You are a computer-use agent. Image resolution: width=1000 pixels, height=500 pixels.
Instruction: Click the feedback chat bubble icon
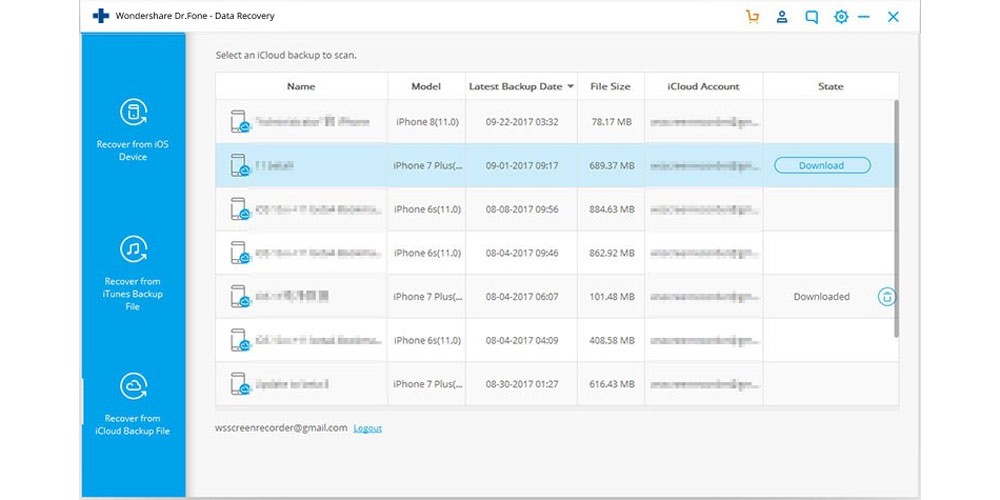pyautogui.click(x=811, y=17)
